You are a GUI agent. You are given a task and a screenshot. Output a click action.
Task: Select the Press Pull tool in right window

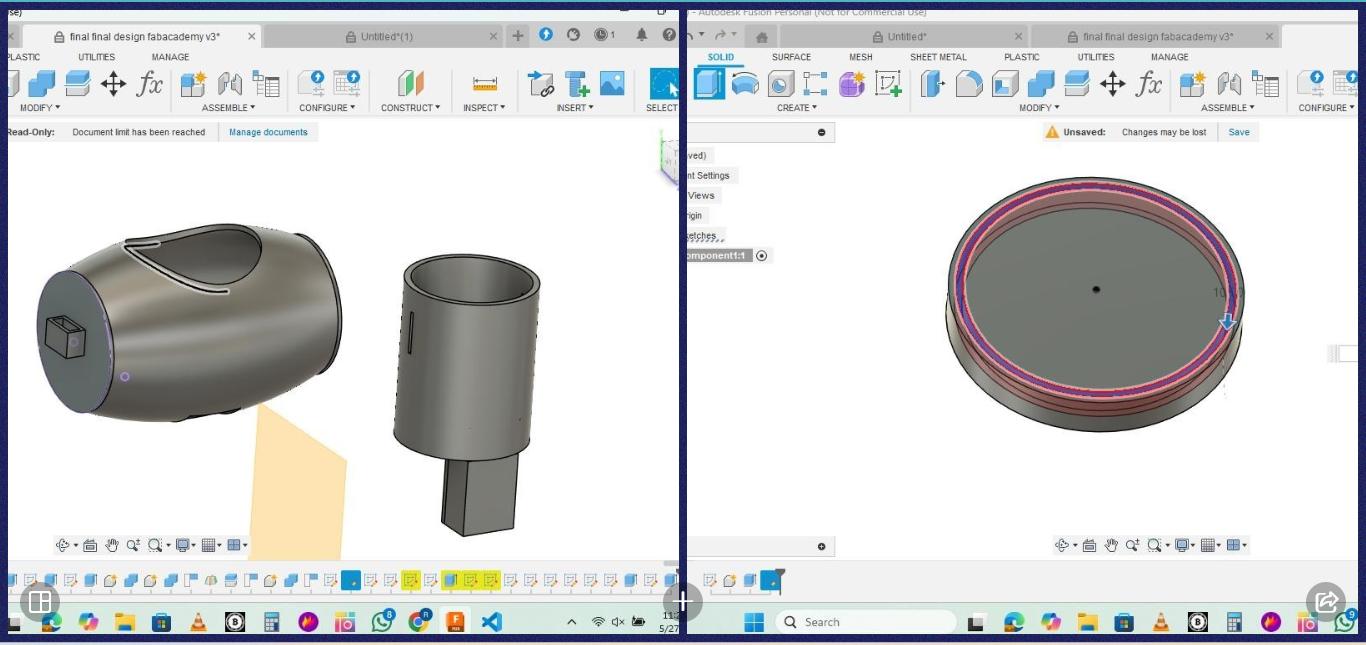click(x=932, y=84)
